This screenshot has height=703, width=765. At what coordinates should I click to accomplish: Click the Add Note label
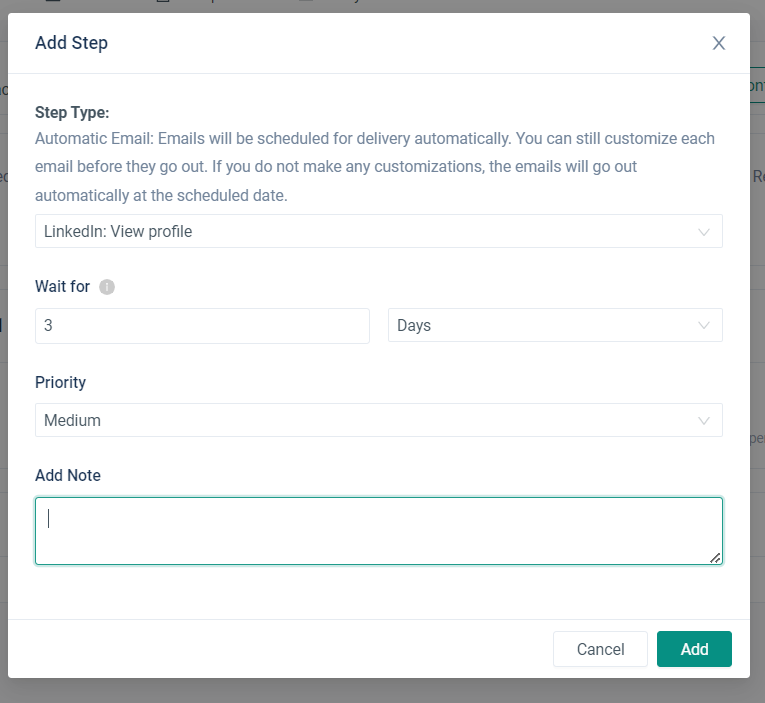point(68,475)
